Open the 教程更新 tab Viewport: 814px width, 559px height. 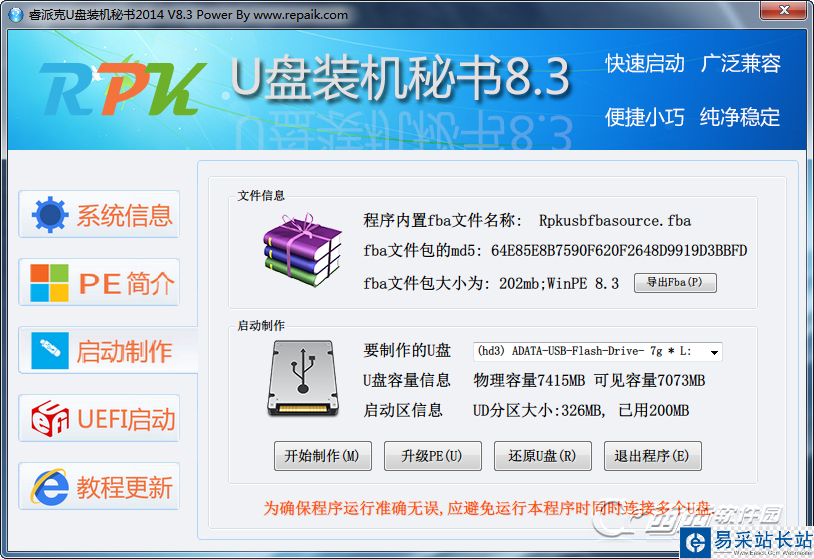click(99, 487)
